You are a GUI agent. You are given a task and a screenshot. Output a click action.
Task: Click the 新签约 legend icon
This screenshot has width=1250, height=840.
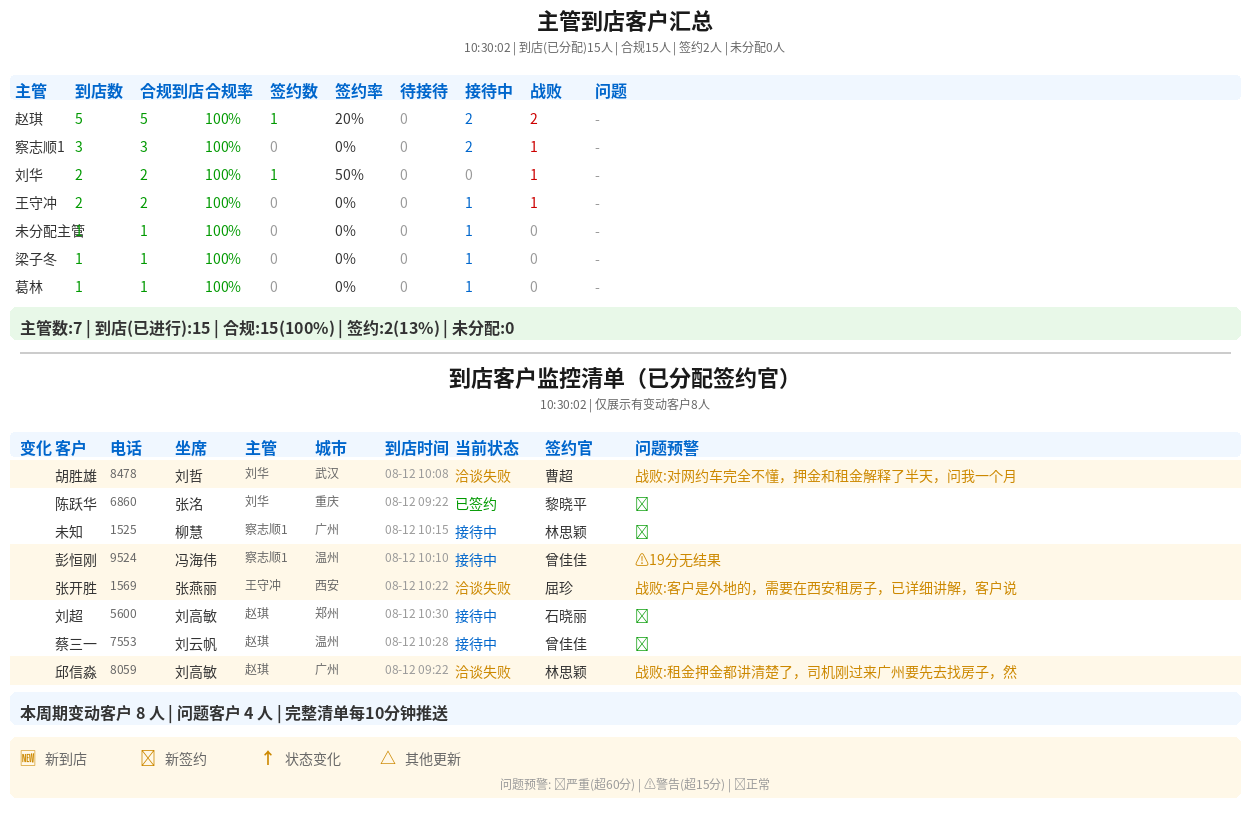148,758
